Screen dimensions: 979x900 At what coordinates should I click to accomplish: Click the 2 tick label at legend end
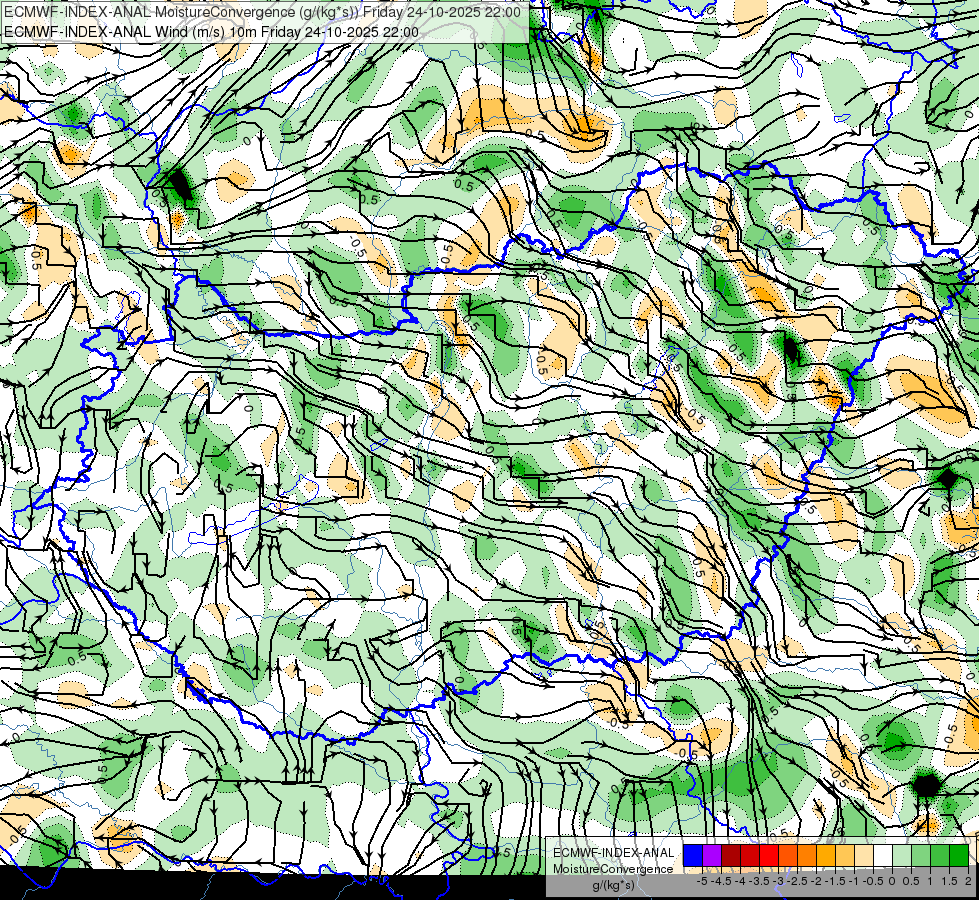[968, 881]
